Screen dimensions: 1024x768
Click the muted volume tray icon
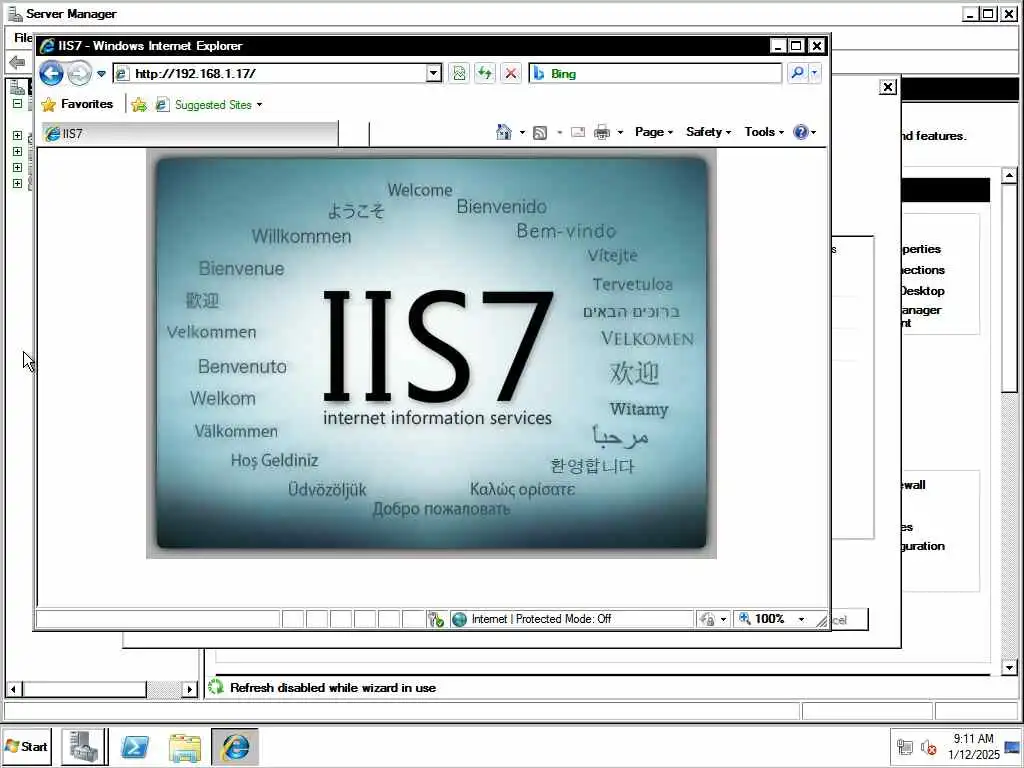click(928, 746)
